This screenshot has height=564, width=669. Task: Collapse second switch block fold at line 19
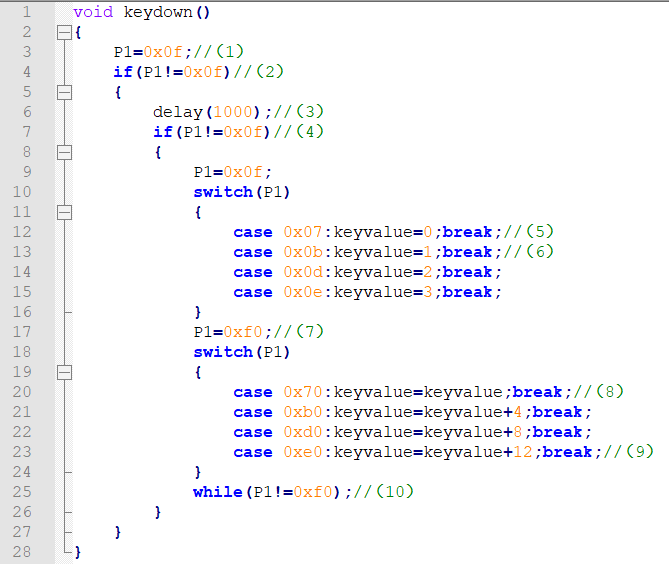[64, 372]
